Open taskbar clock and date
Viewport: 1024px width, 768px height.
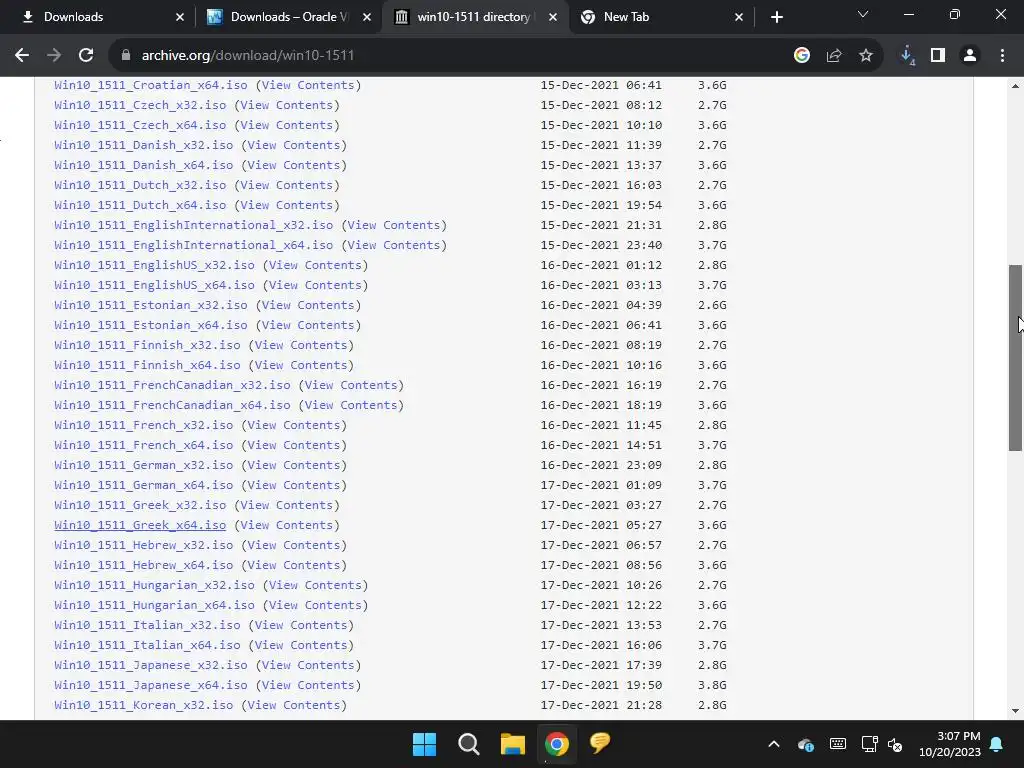coord(950,744)
